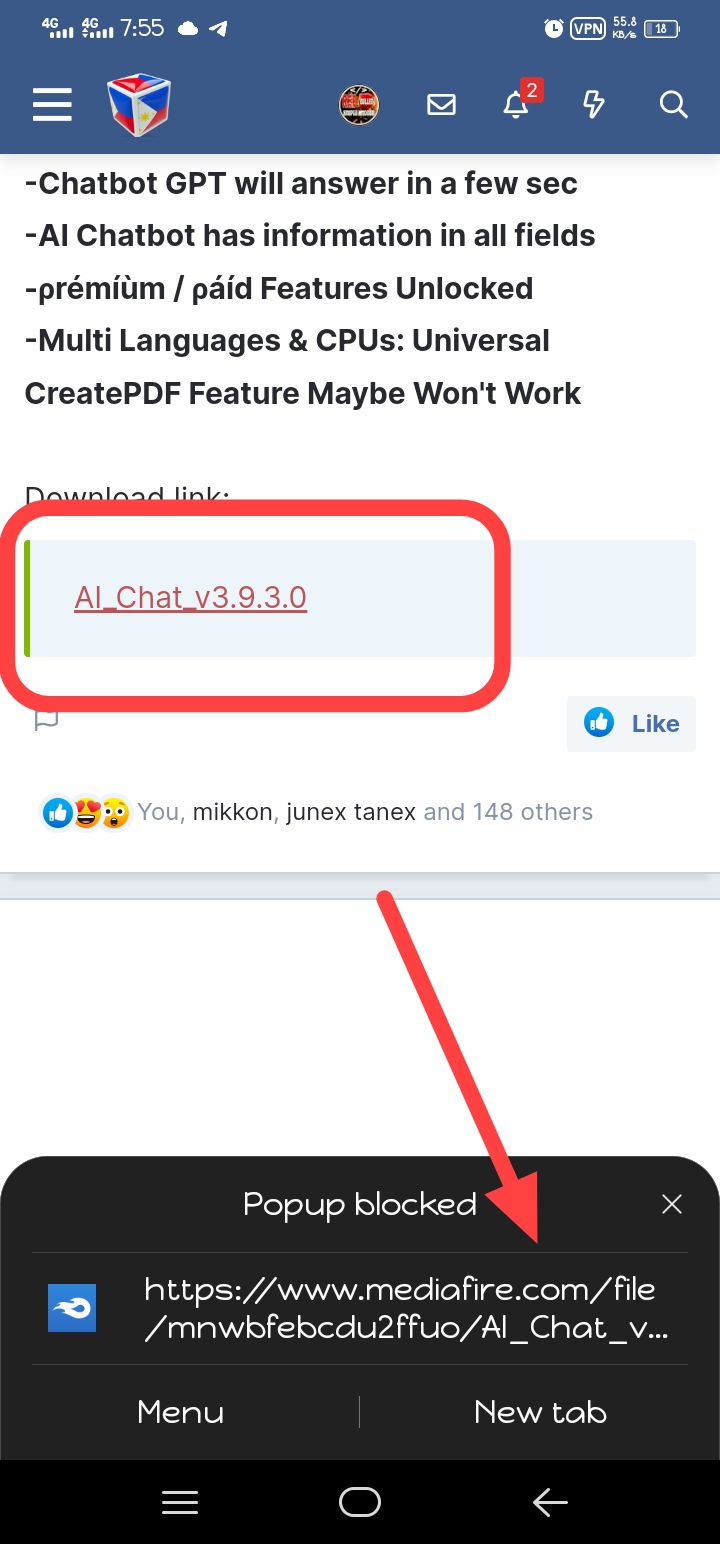This screenshot has width=720, height=1544.
Task: Open the AI_Chat_v3.9.3.0 download link
Action: pos(190,598)
